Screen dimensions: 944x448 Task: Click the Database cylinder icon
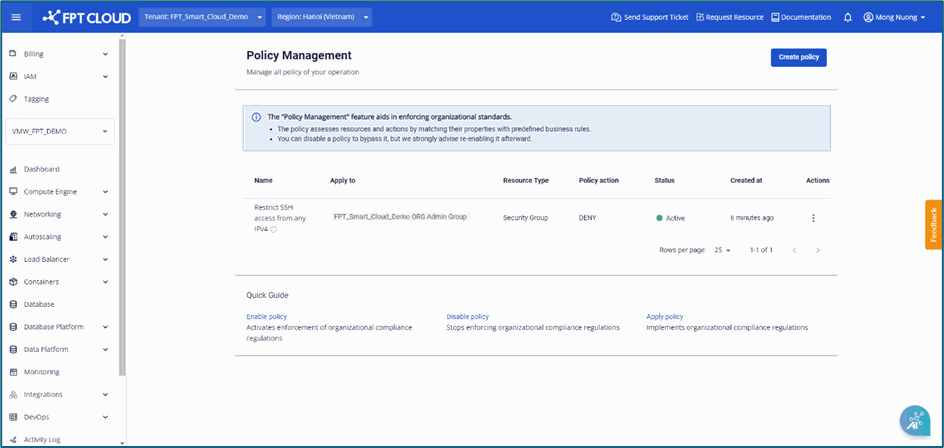coord(13,305)
